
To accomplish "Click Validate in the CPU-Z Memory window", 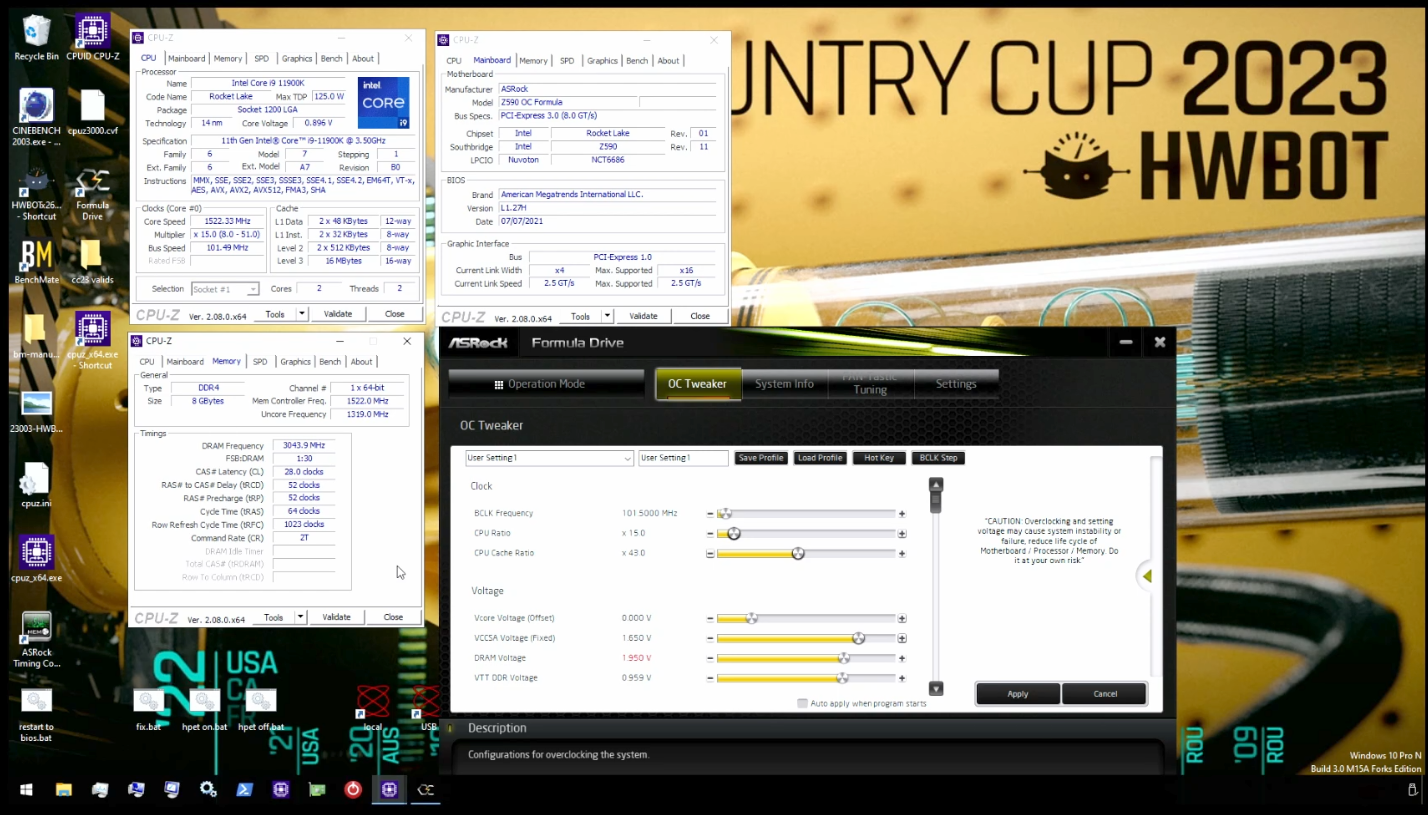I will click(x=336, y=617).
